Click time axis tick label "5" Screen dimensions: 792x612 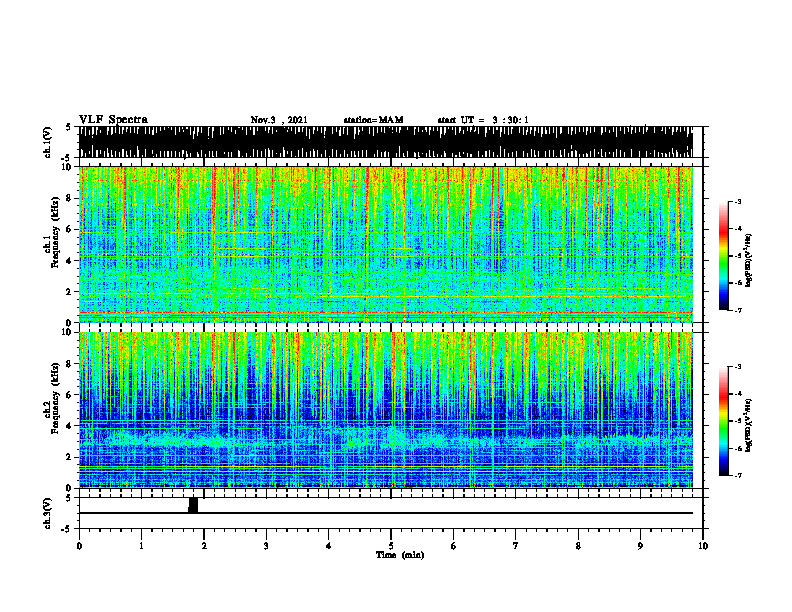click(x=391, y=546)
